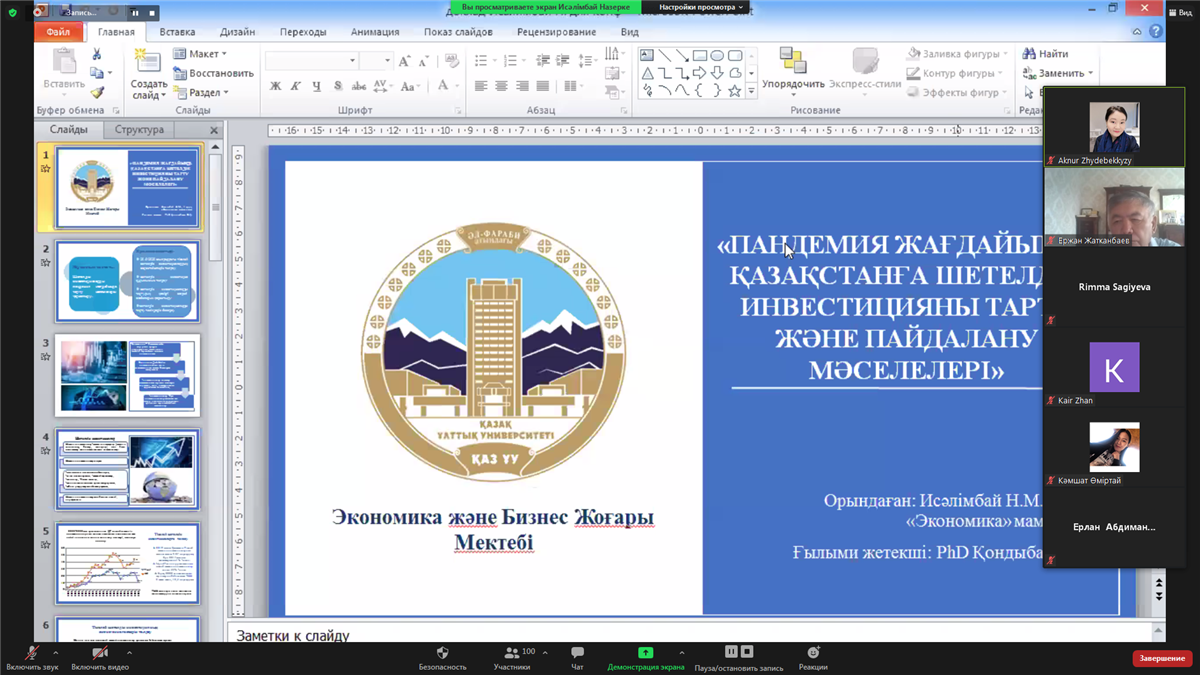Image resolution: width=1200 pixels, height=675 pixels.
Task: Switch to the Структура outline tab
Action: (x=139, y=130)
